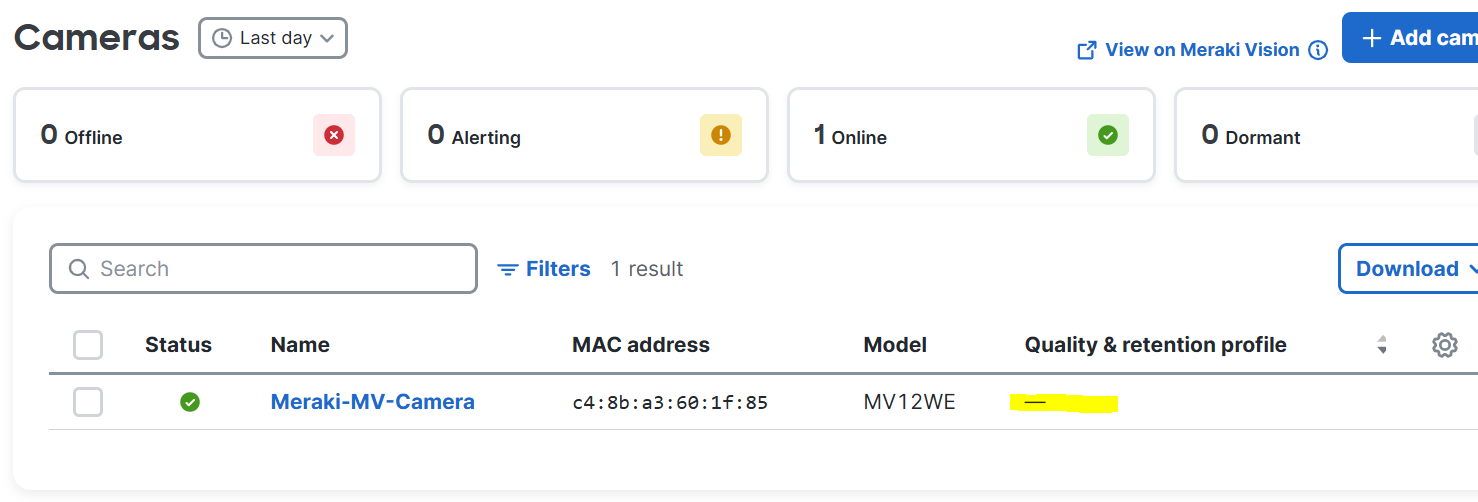1478x502 pixels.
Task: Open the Meraki-MV-Camera link
Action: 373,402
